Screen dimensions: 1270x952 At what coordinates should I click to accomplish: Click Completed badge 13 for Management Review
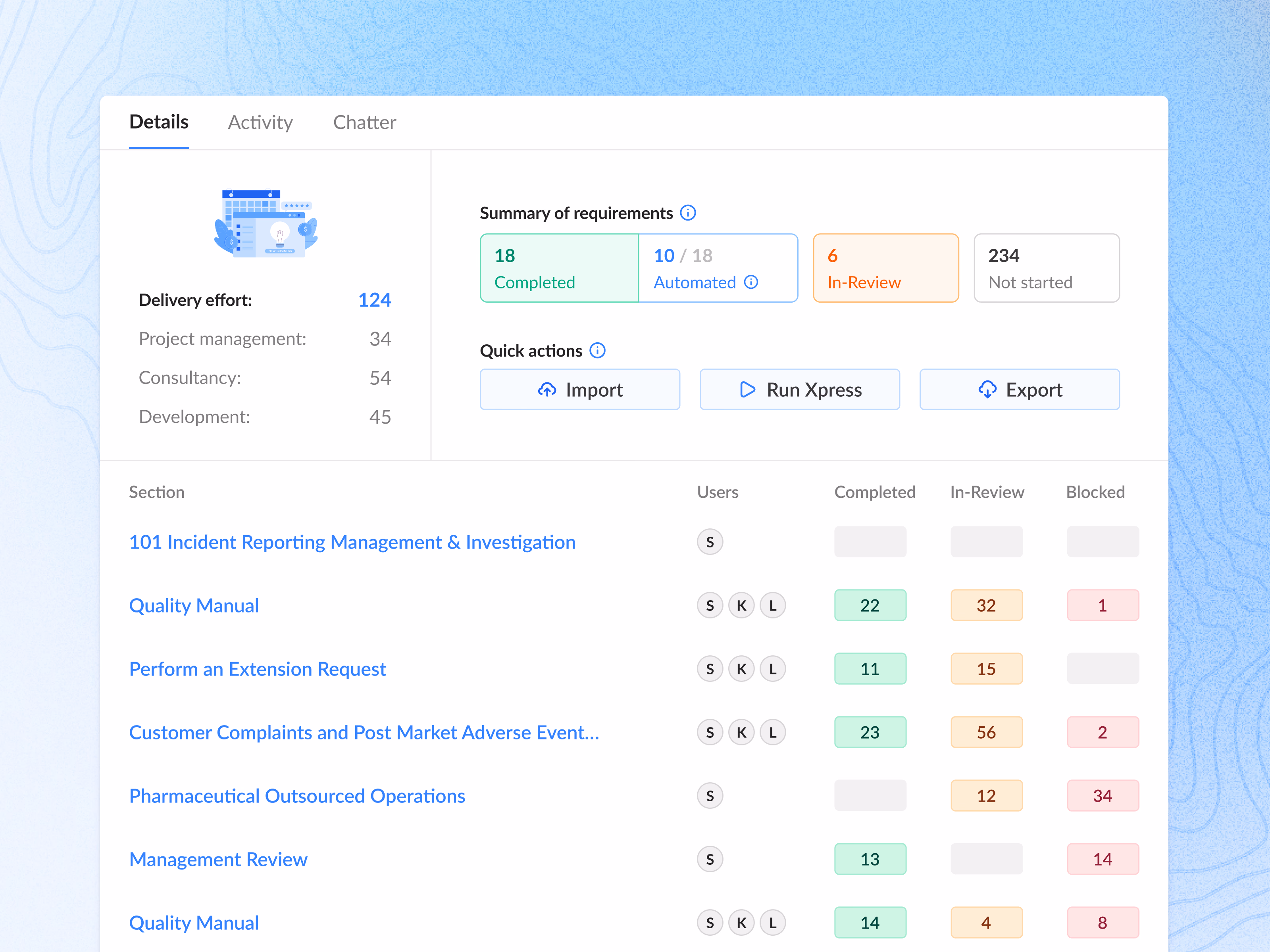[x=870, y=859]
